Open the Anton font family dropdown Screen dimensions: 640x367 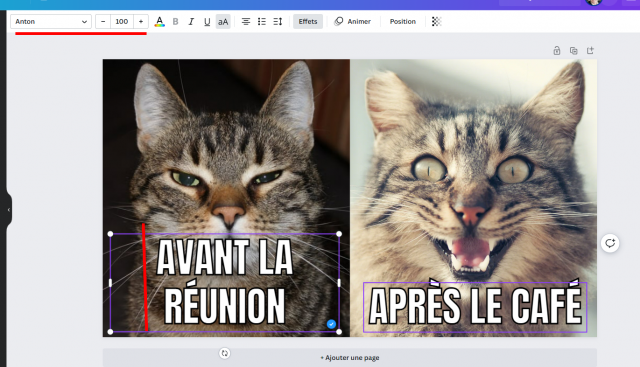(x=51, y=22)
